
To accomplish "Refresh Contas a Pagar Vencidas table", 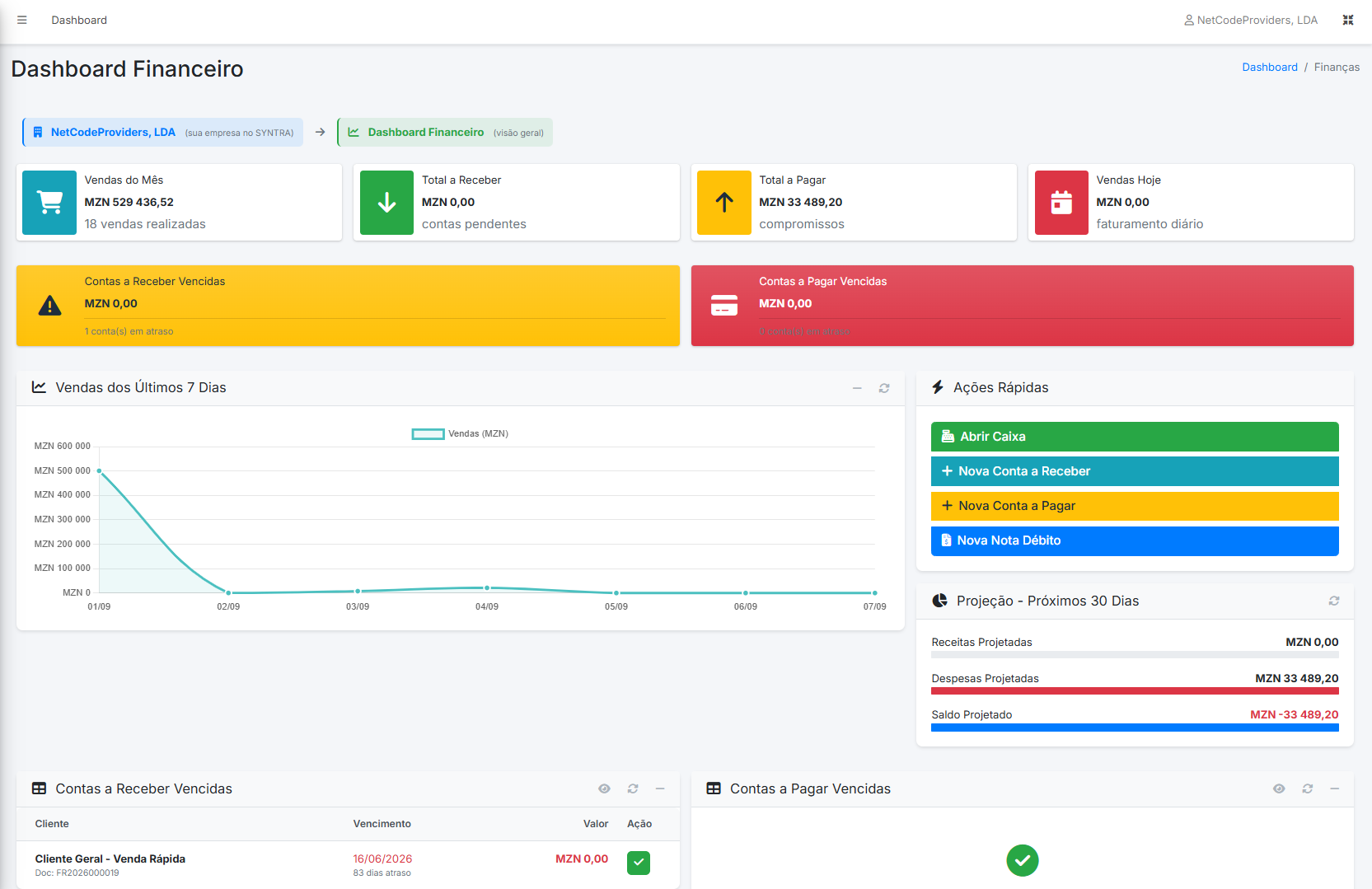I will click(1307, 789).
